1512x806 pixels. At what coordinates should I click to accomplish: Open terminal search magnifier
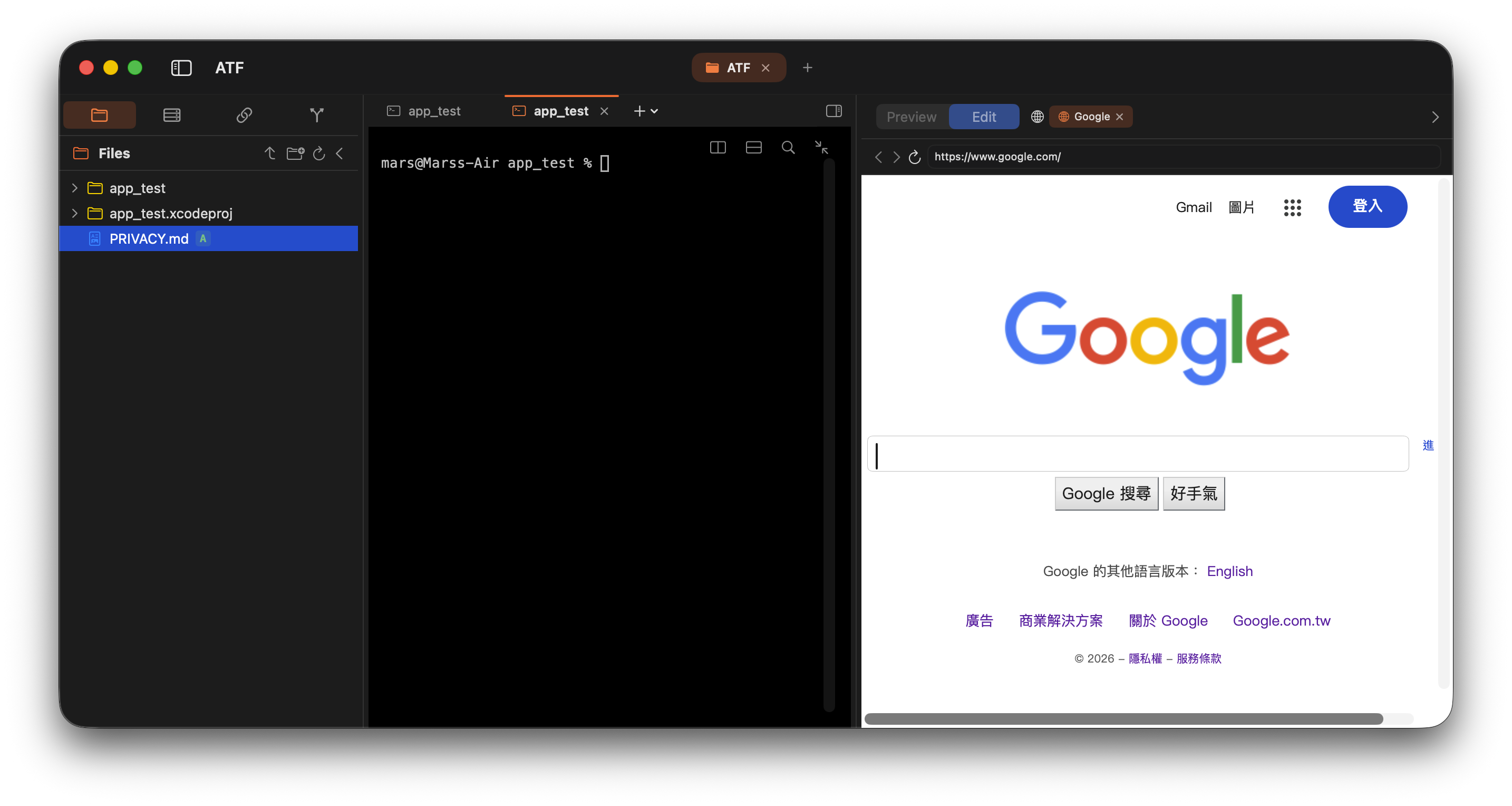[x=788, y=148]
